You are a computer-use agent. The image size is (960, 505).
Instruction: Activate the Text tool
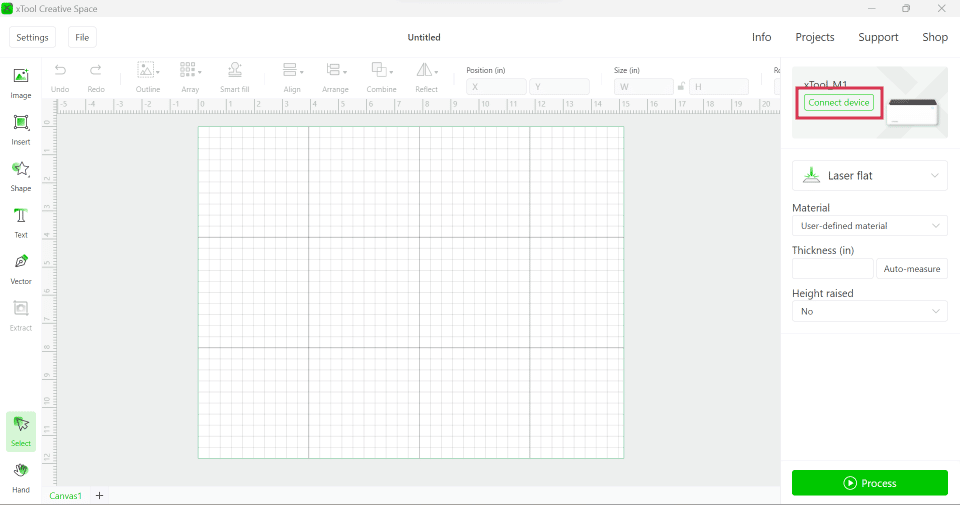20,223
